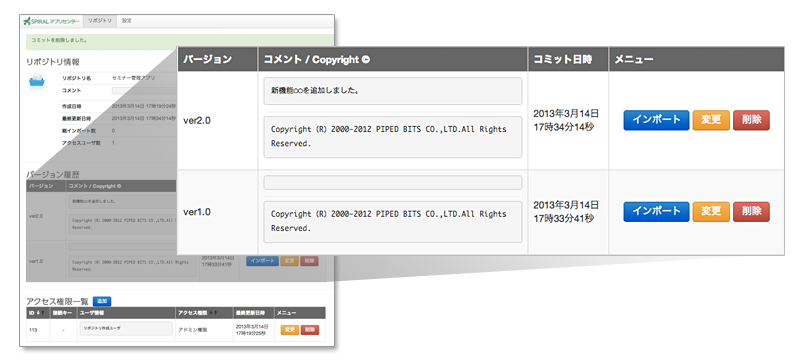
Task: Click the リポジトリ名 label
Action: pyautogui.click(x=77, y=78)
